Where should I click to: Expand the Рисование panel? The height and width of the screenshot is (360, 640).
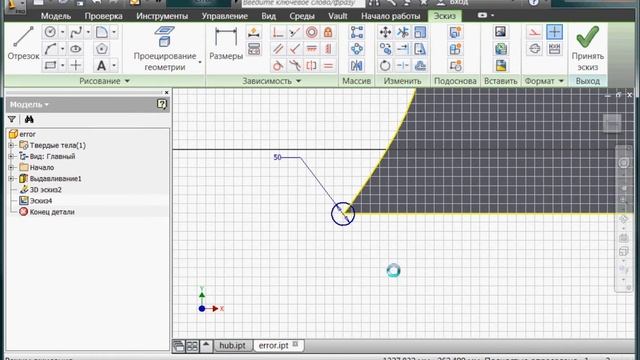pos(105,81)
